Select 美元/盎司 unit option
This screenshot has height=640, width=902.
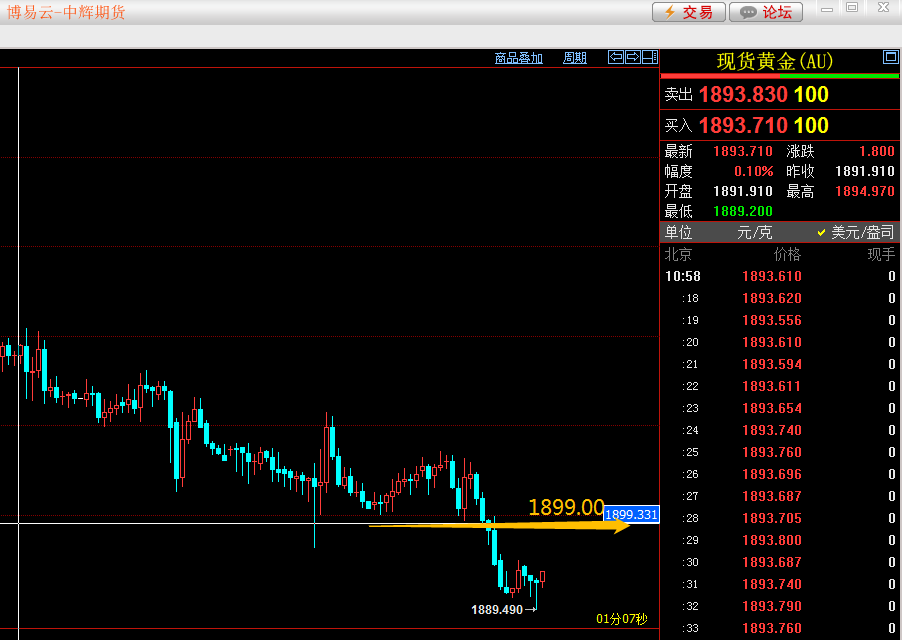point(862,232)
